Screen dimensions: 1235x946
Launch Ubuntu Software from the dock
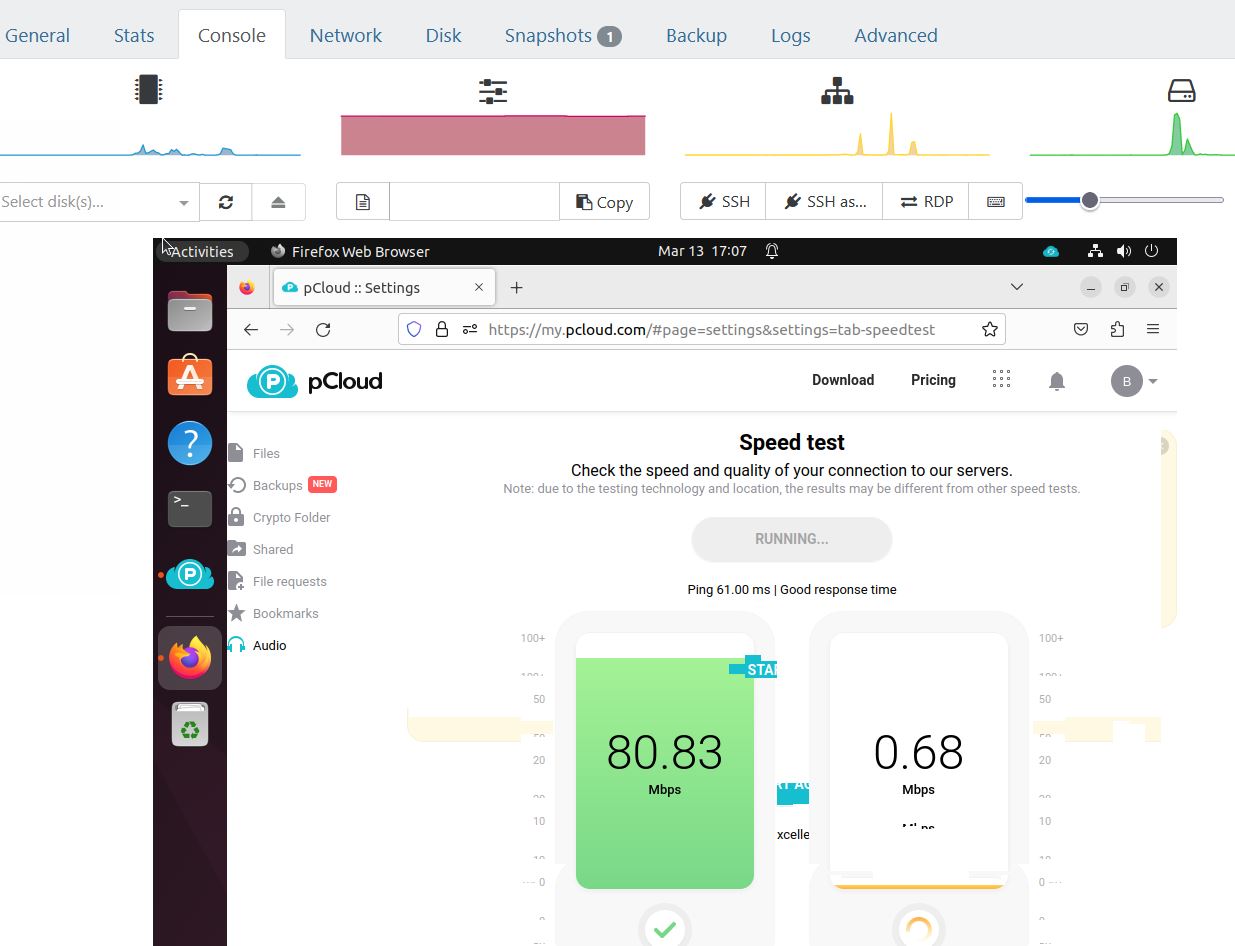(190, 376)
